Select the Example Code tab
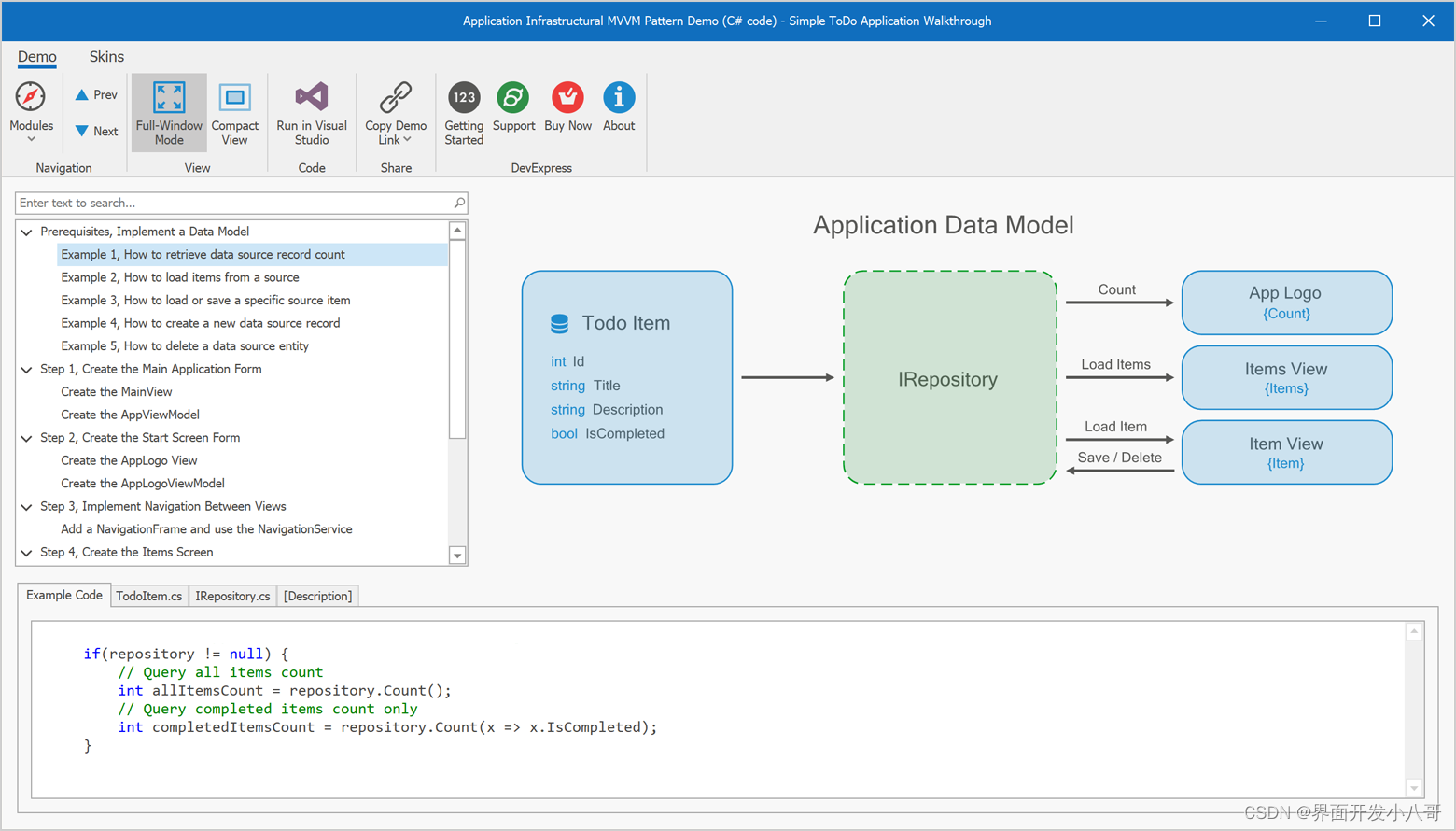Screen dimensions: 1456x831 pos(64,595)
